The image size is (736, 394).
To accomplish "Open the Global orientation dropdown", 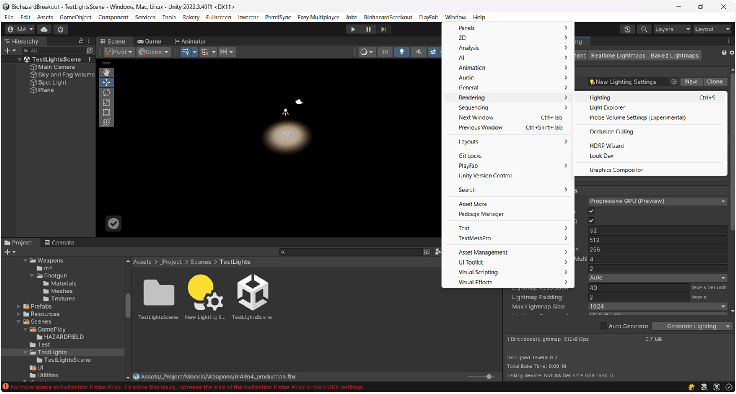I will click(x=153, y=52).
